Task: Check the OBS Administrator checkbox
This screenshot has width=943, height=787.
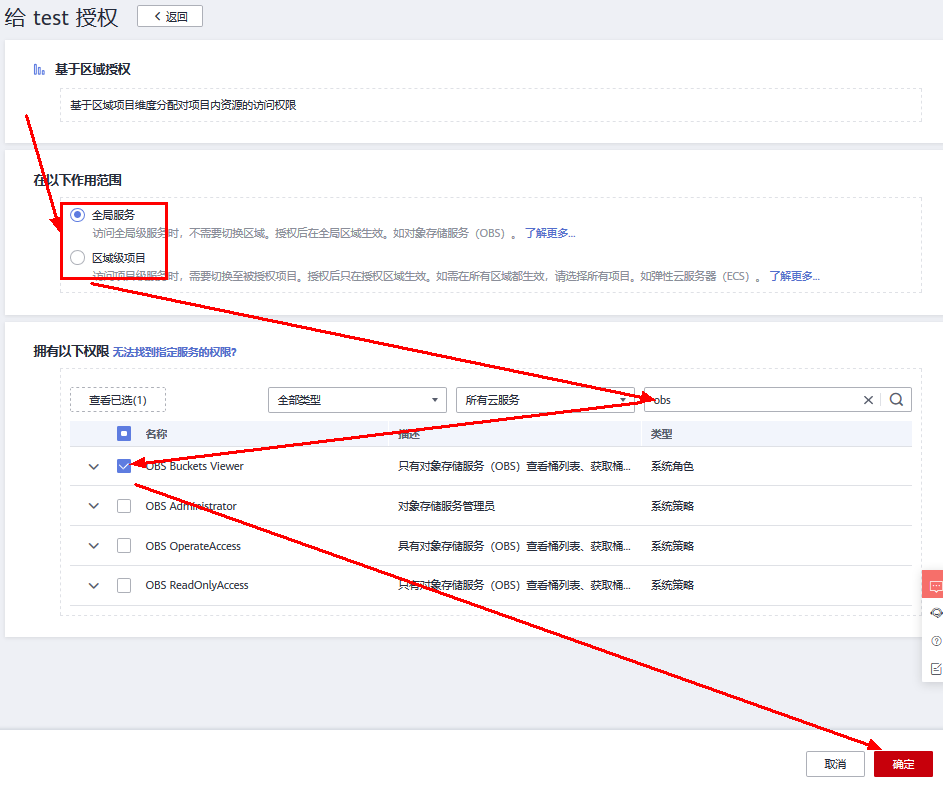Action: point(124,506)
